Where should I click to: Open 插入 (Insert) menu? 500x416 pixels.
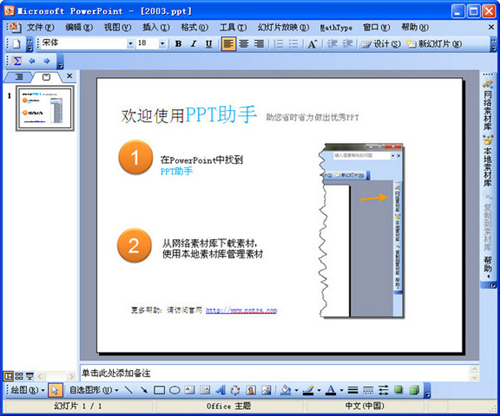pos(156,27)
